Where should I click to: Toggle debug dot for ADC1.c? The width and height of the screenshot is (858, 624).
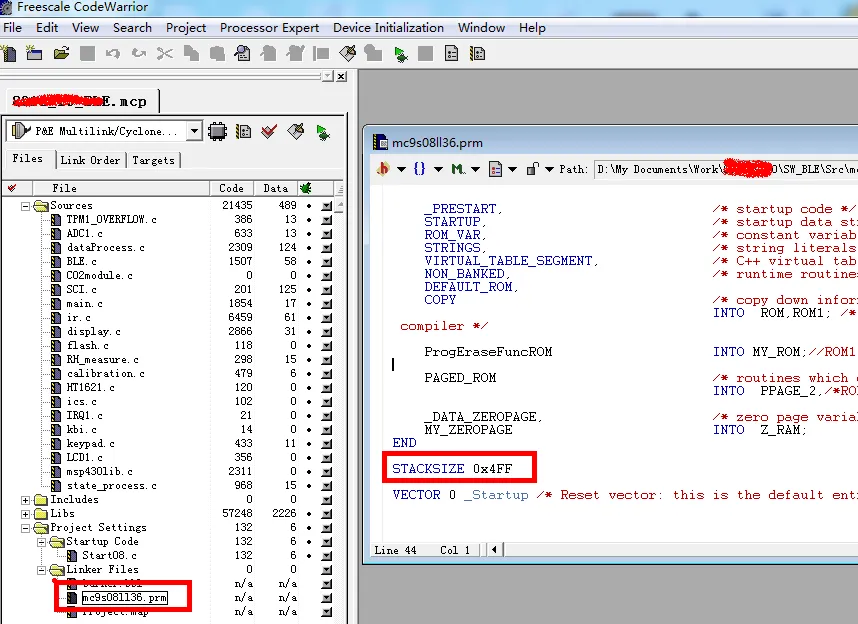click(309, 234)
